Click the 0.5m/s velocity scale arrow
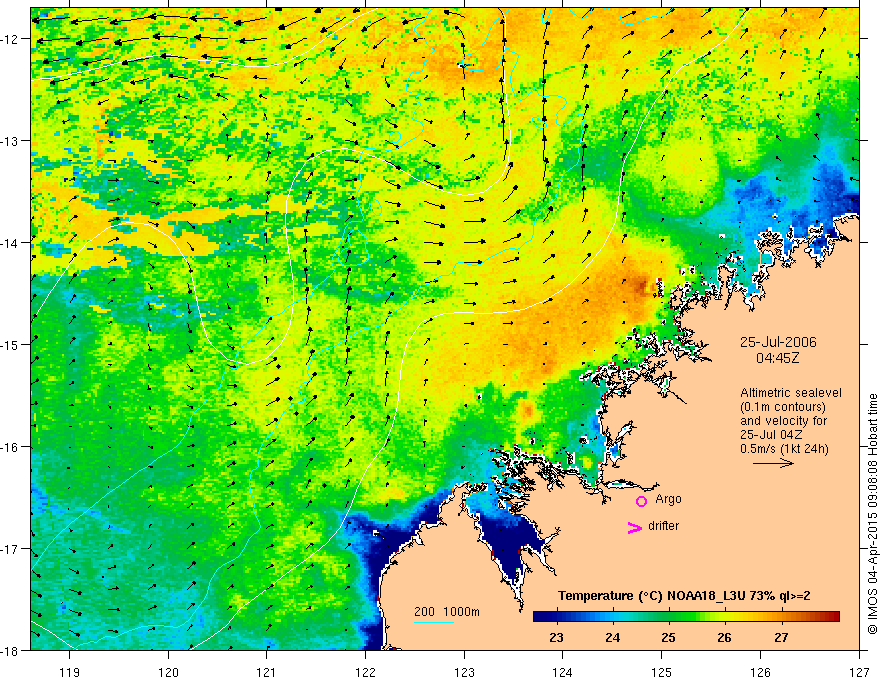The height and width of the screenshot is (680, 880). pos(773,463)
